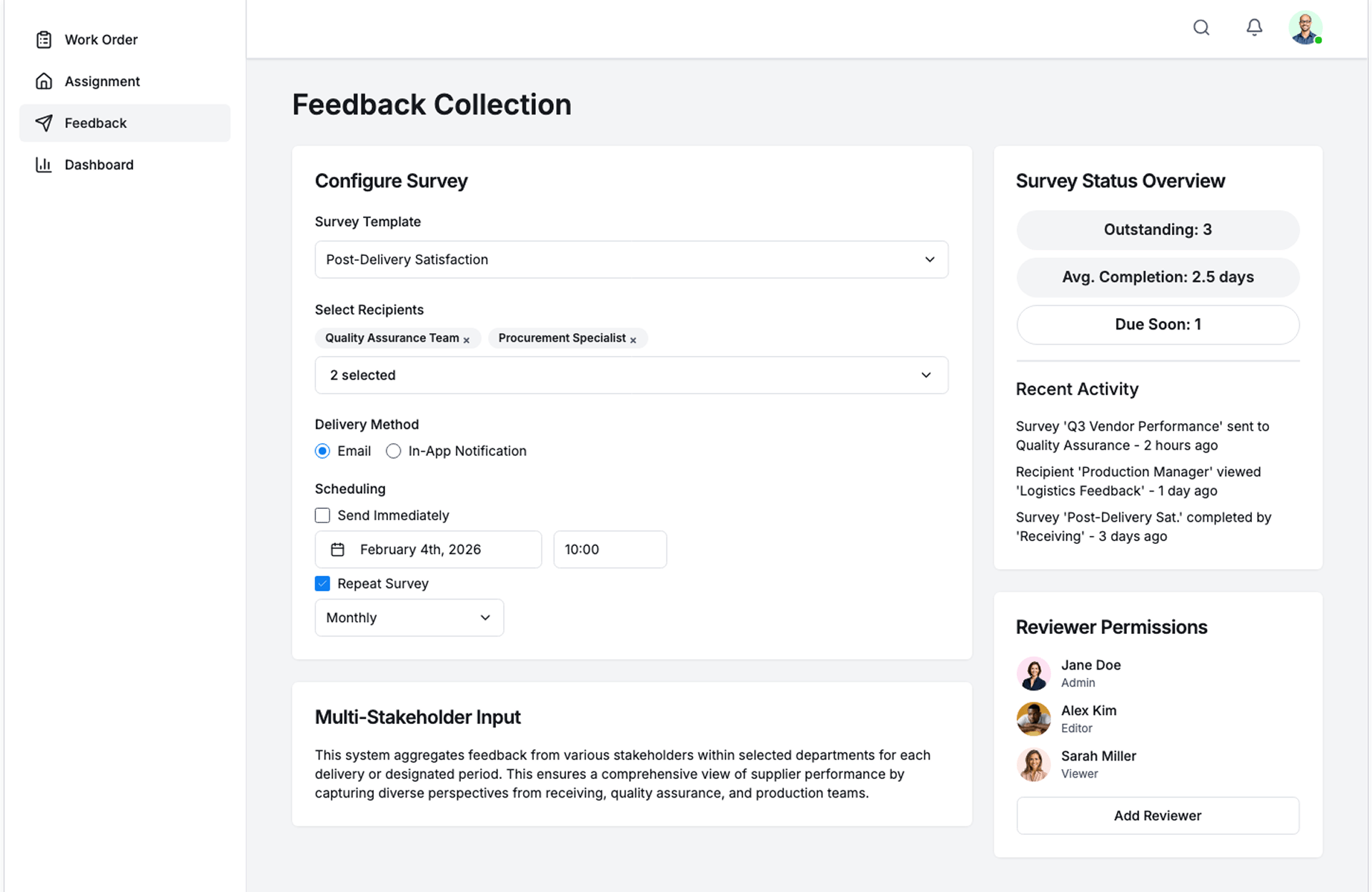Viewport: 1372px width, 892px height.
Task: Go to Assignment in the sidebar
Action: [x=102, y=81]
